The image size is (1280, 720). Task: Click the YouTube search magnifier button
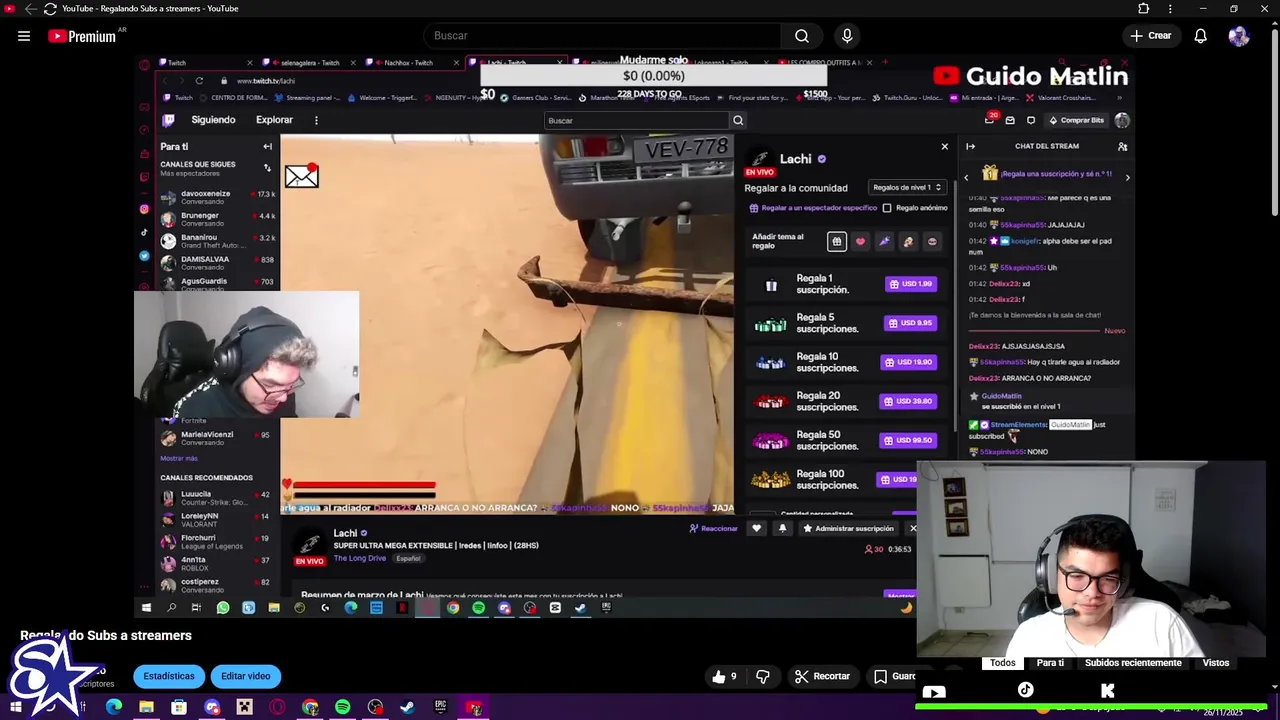pyautogui.click(x=802, y=36)
